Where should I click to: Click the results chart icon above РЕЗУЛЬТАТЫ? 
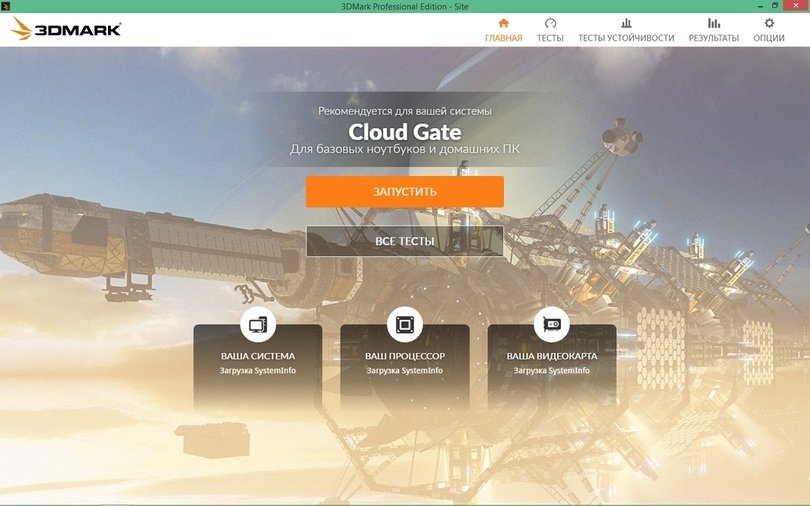pos(713,23)
